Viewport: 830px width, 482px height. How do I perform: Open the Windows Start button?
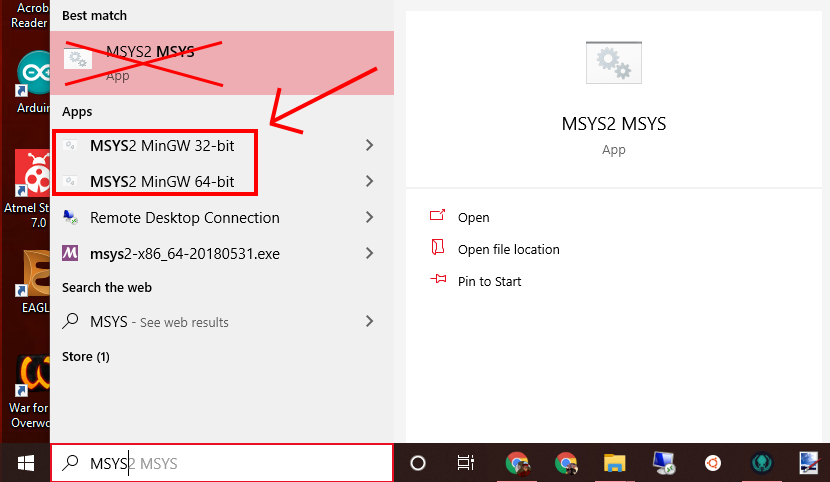[x=25, y=463]
